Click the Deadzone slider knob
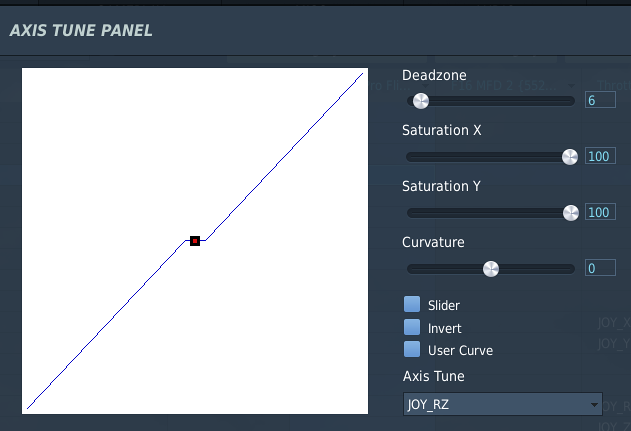 click(x=421, y=101)
